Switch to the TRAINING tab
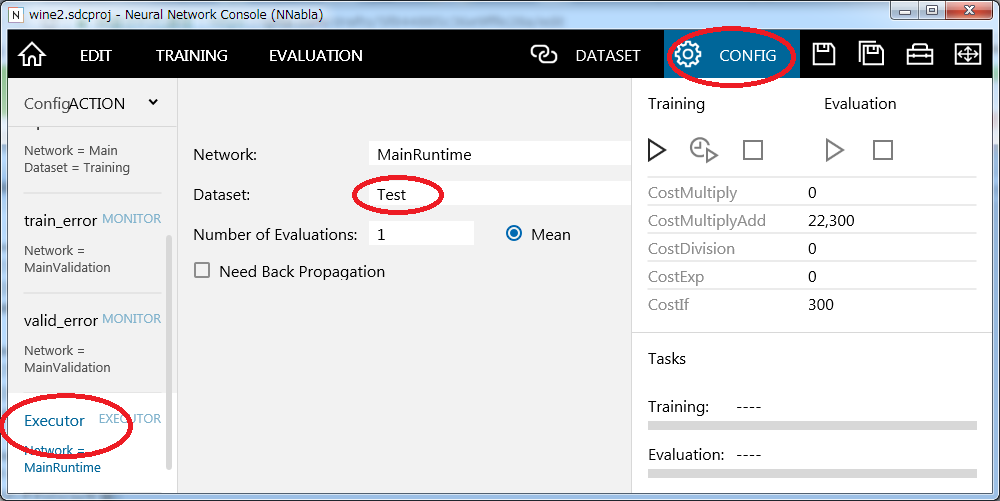 click(x=191, y=56)
